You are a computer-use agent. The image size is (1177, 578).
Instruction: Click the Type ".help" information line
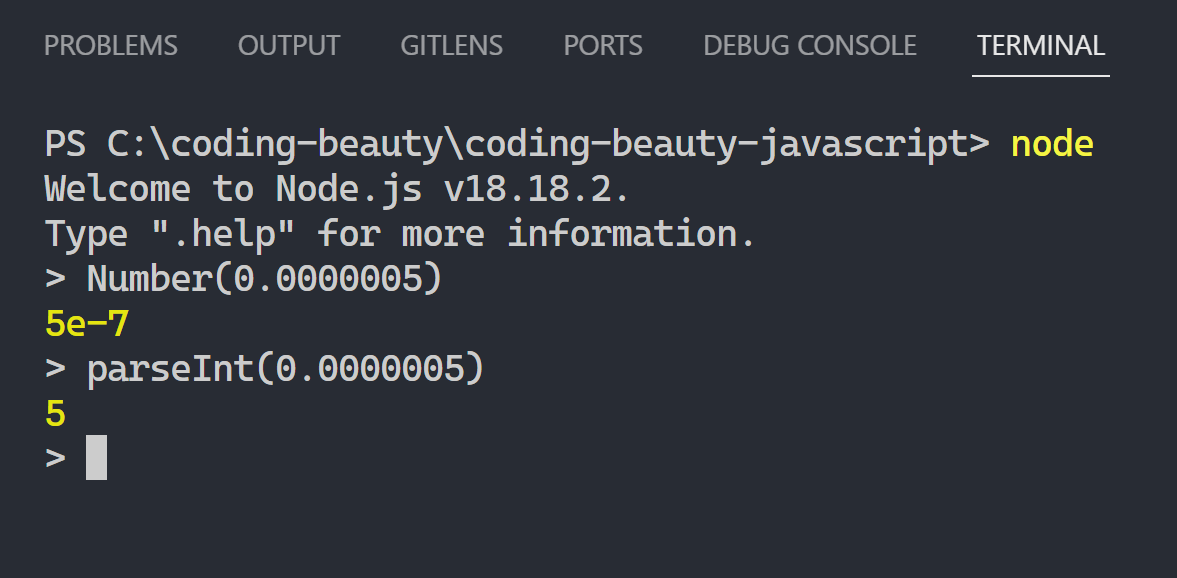399,233
